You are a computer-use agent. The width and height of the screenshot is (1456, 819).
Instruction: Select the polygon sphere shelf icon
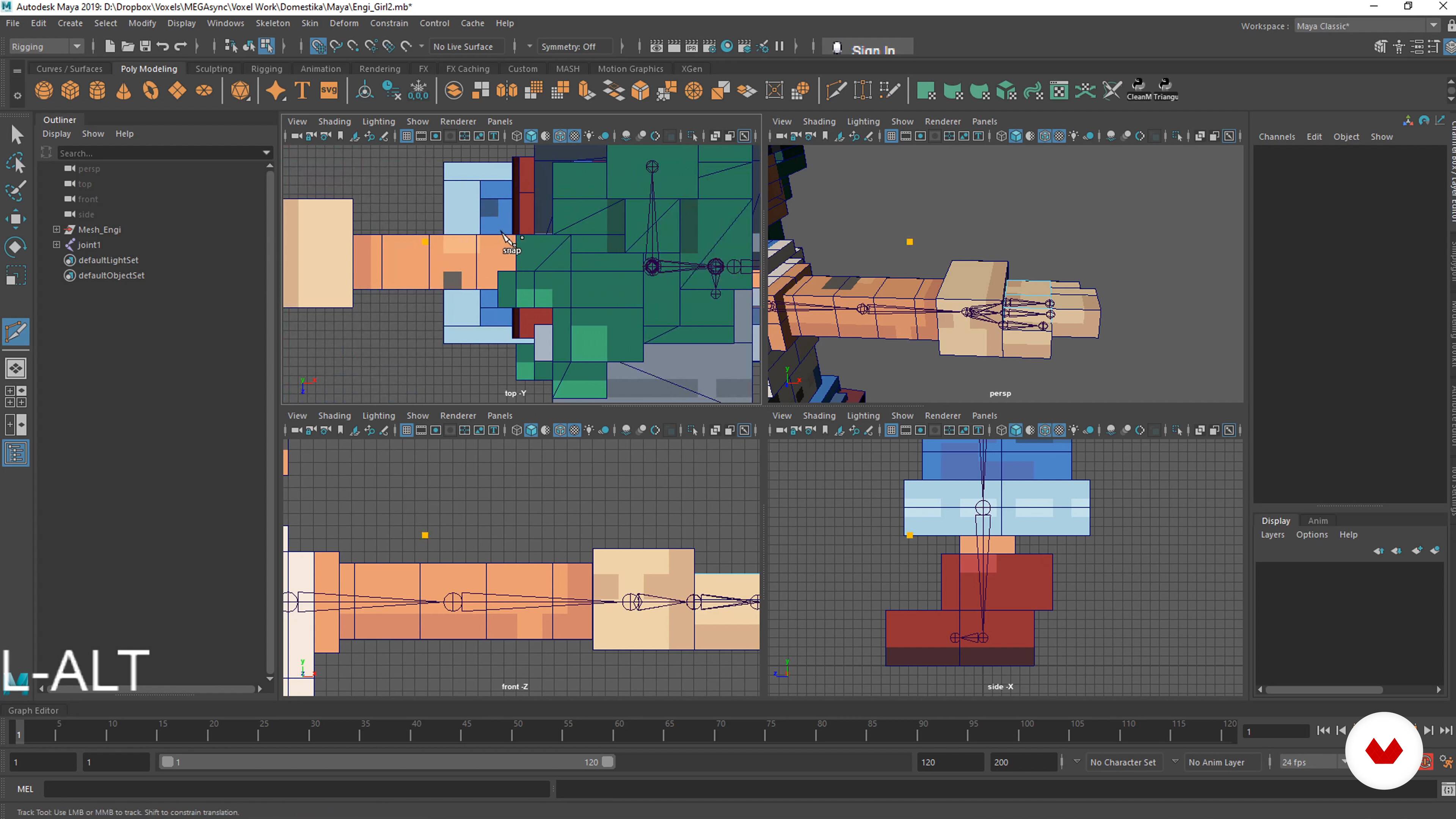(x=44, y=91)
